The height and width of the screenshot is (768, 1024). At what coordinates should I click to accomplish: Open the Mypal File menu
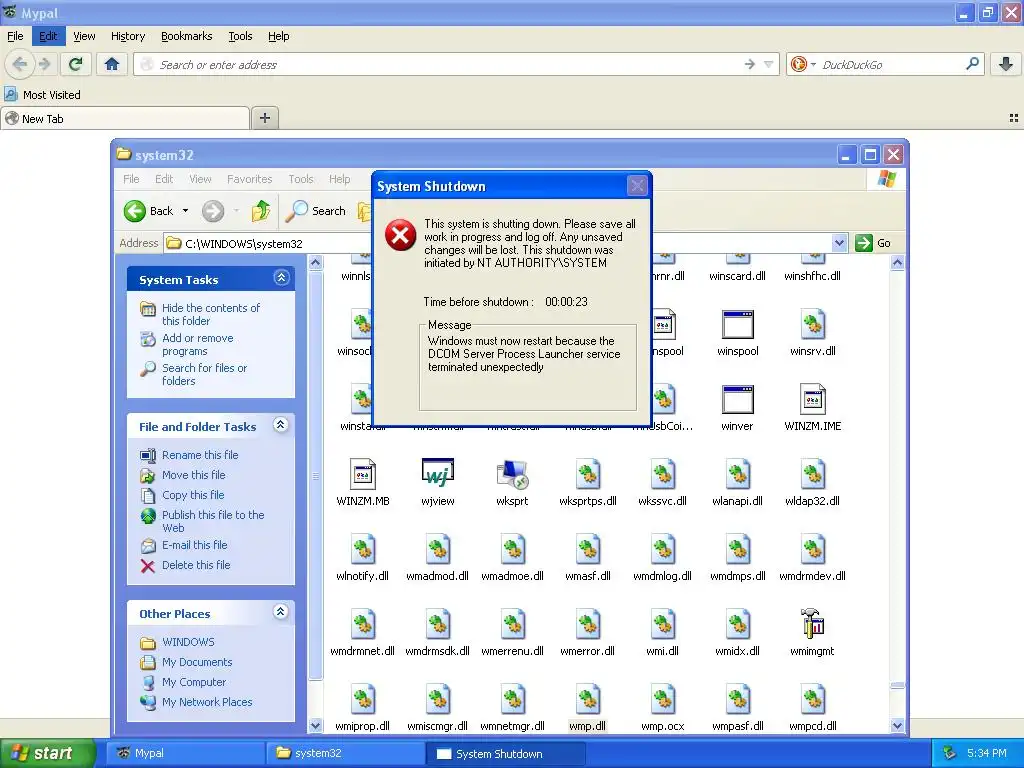pos(15,36)
